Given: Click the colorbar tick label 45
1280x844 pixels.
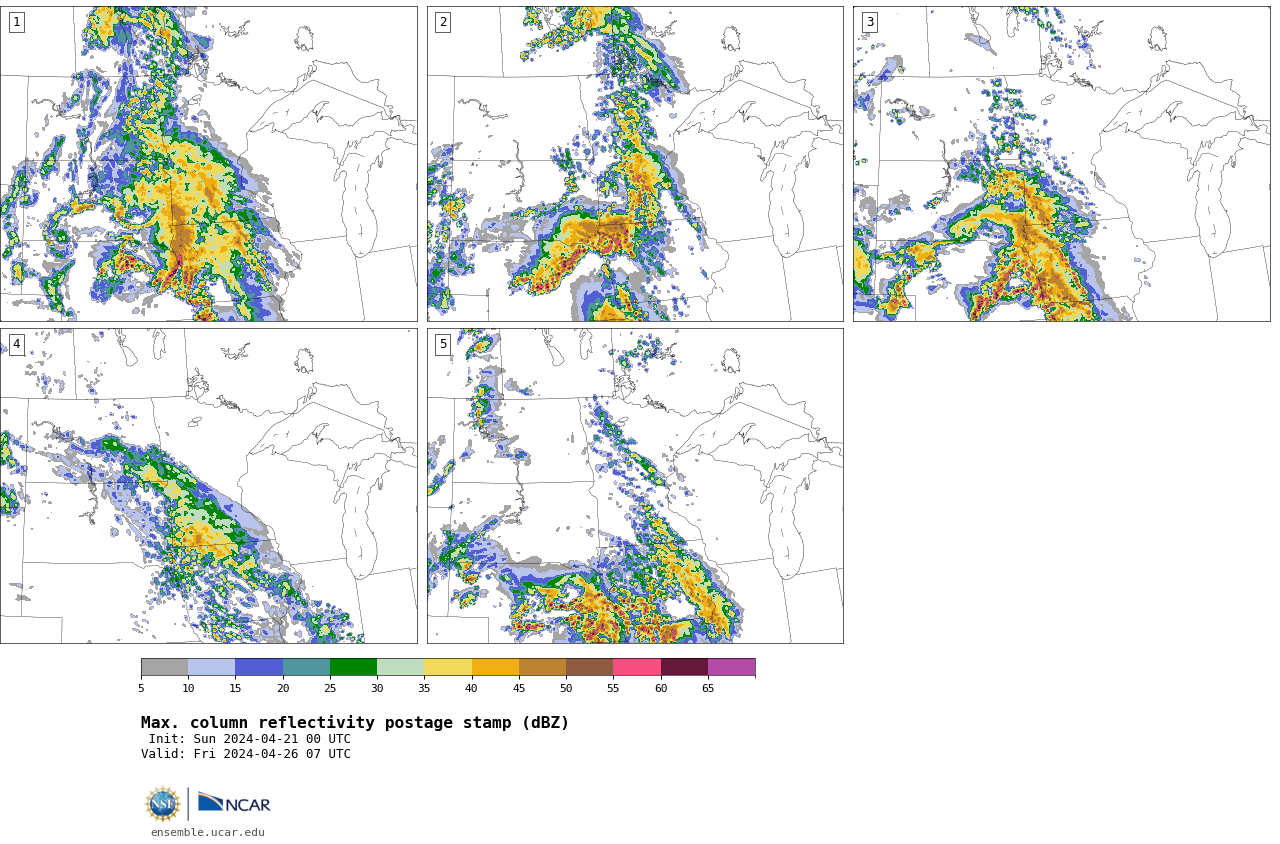Looking at the screenshot, I should click(x=519, y=688).
